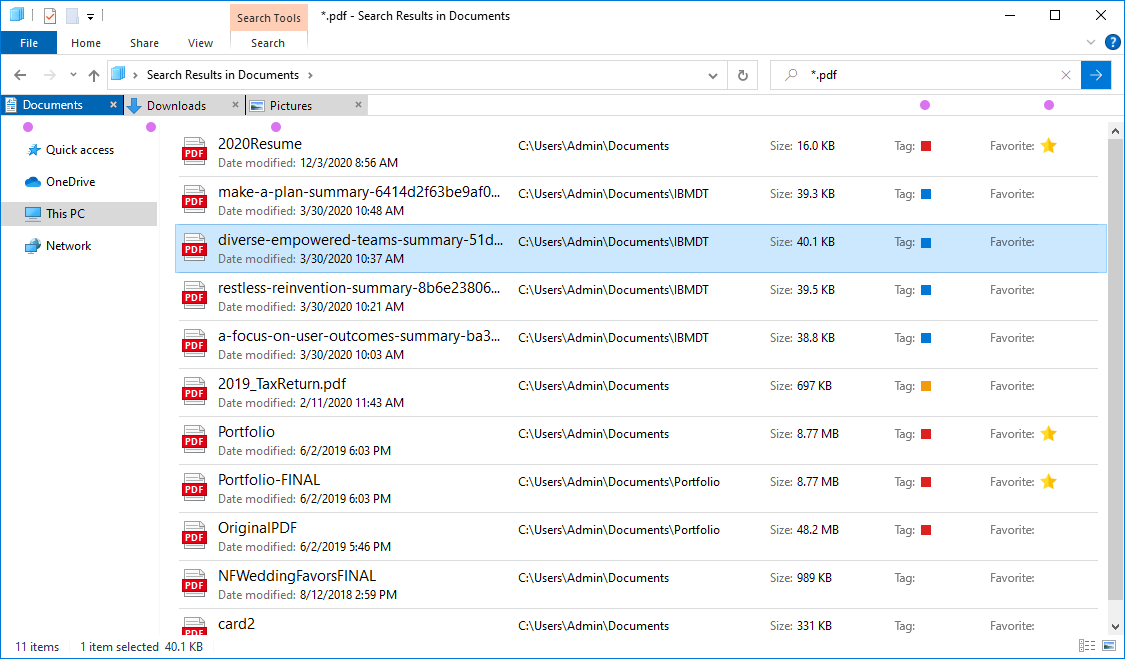Screen dimensions: 1125x659
Task: Expand the ribbon with the chevron
Action: (1091, 43)
